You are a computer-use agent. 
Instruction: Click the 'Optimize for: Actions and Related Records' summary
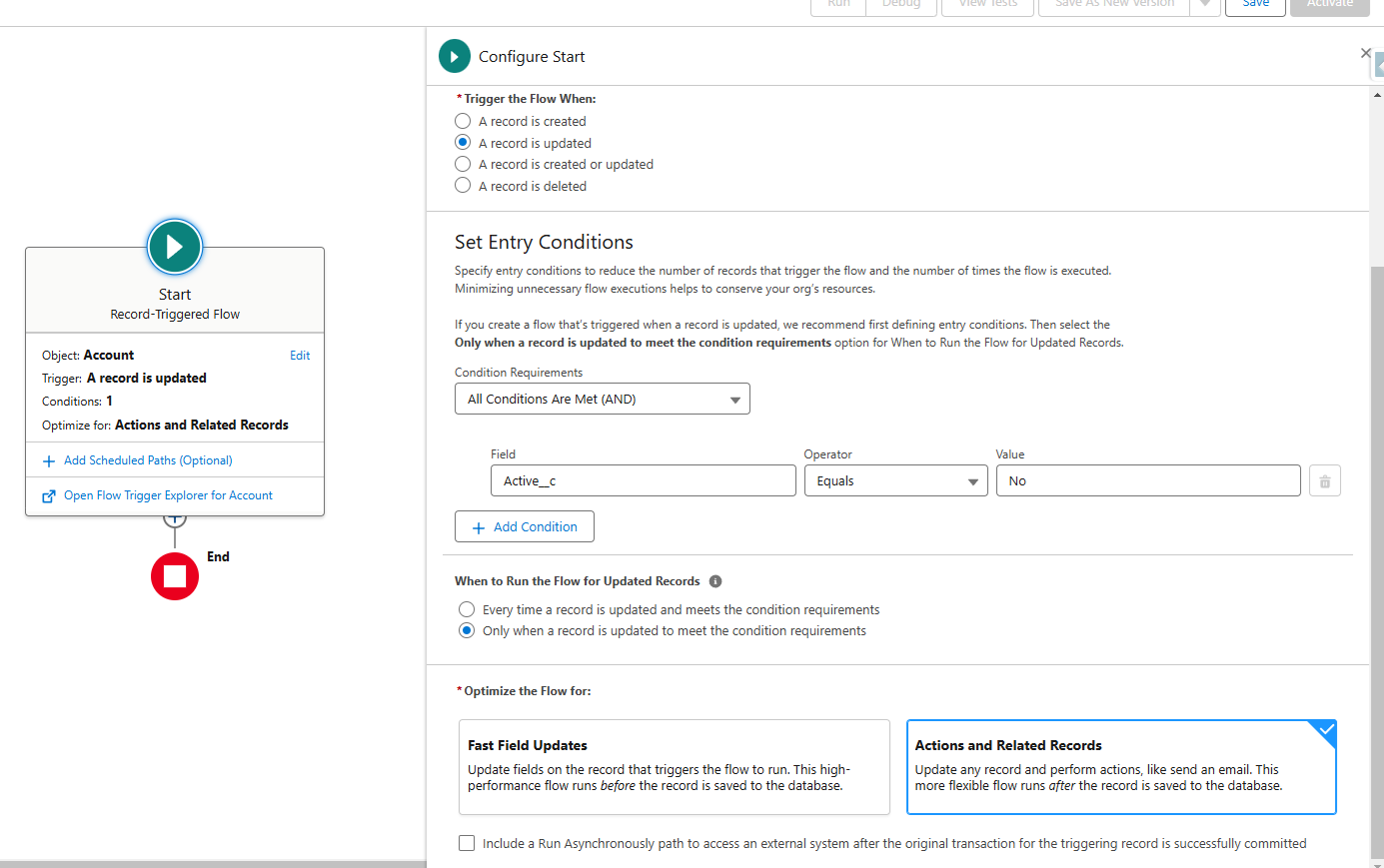tap(165, 426)
